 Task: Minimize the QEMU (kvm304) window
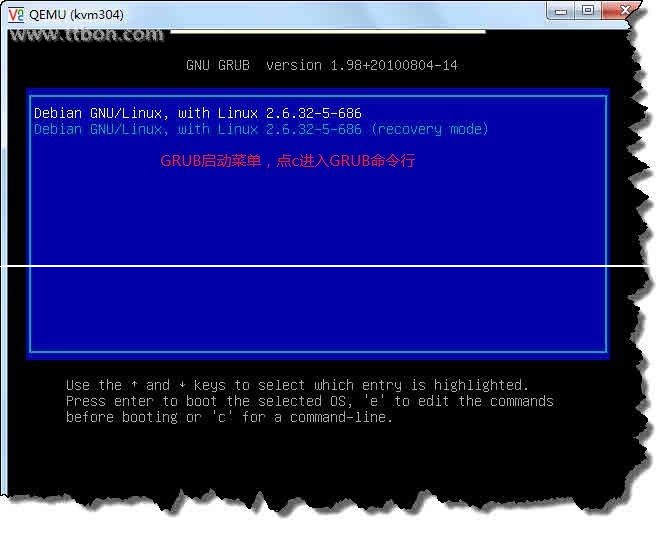561,11
